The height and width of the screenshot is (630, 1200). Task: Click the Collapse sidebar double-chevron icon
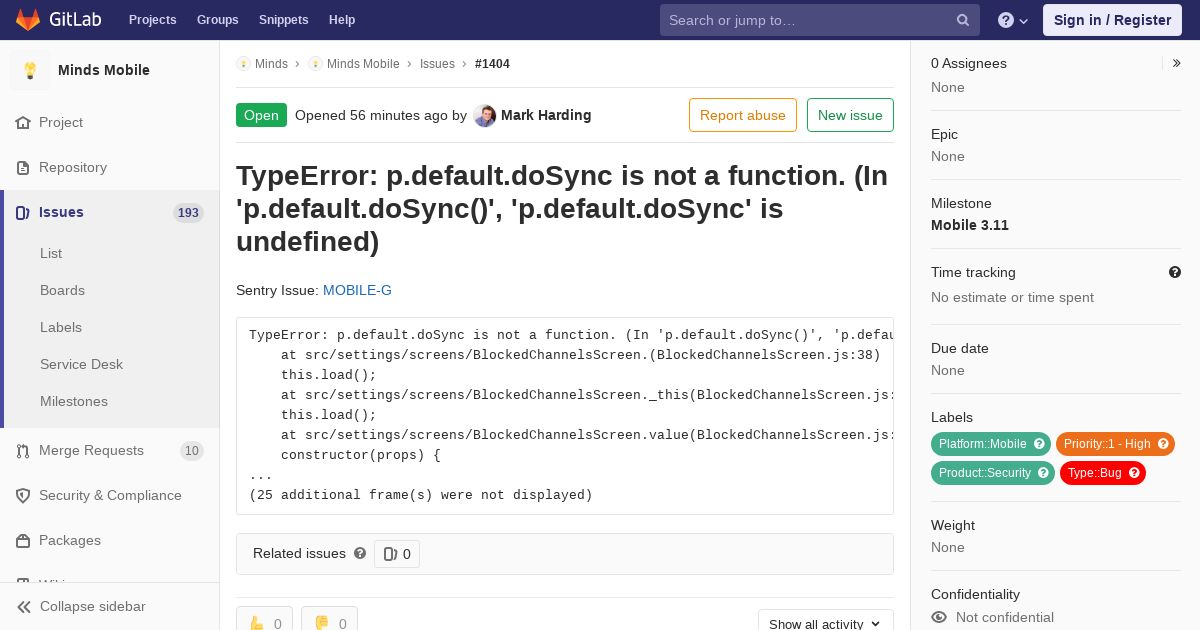[x=24, y=607]
